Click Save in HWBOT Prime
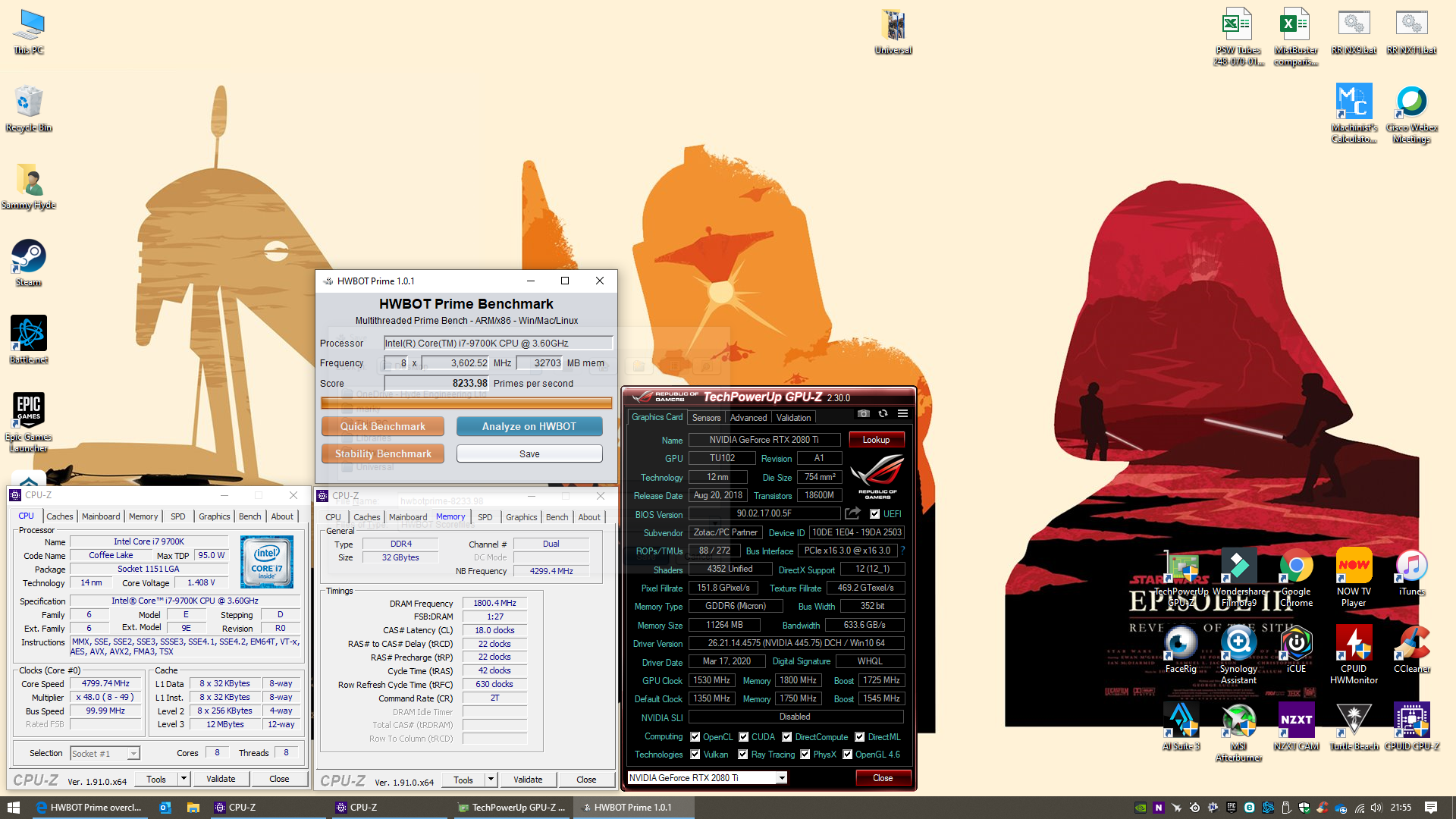The height and width of the screenshot is (819, 1456). tap(529, 453)
